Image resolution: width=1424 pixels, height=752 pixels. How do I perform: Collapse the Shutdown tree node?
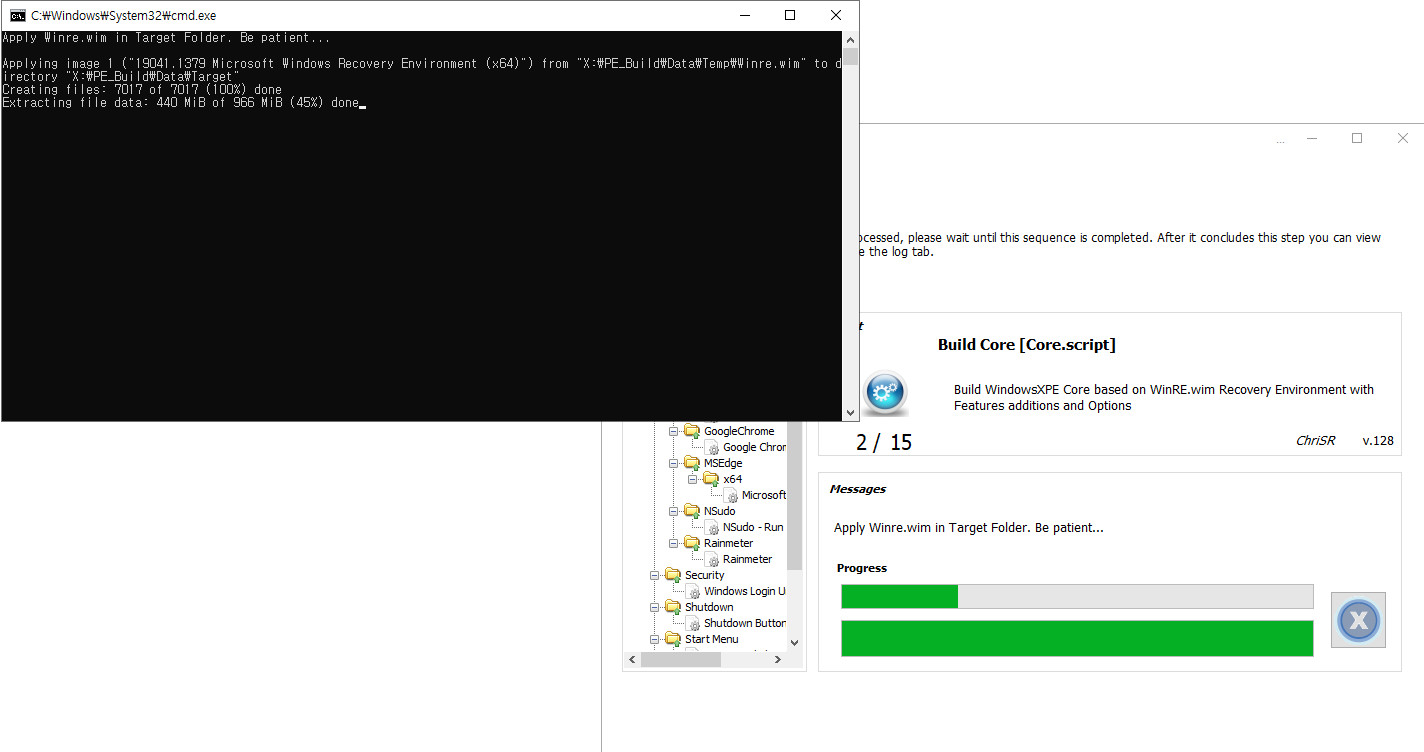coord(655,607)
